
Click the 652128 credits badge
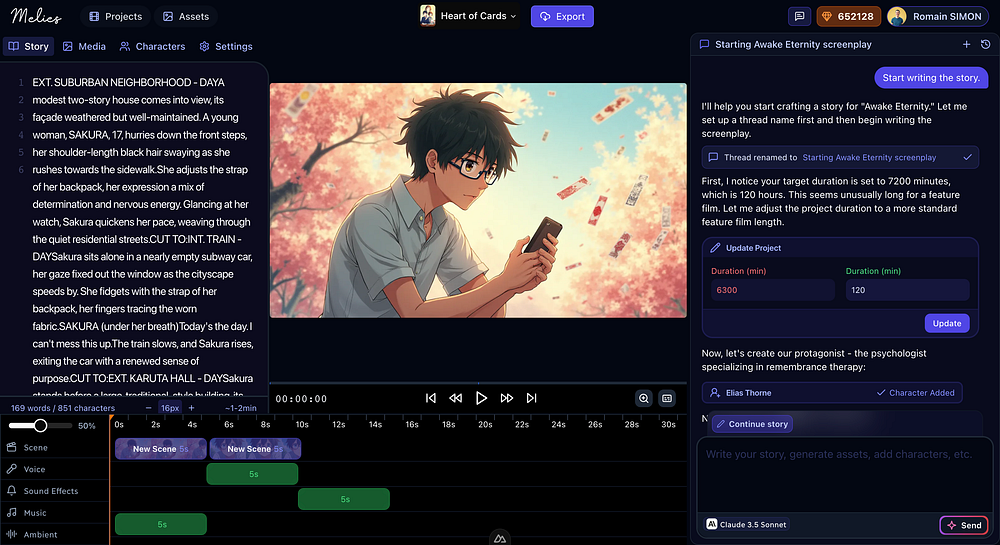point(848,17)
